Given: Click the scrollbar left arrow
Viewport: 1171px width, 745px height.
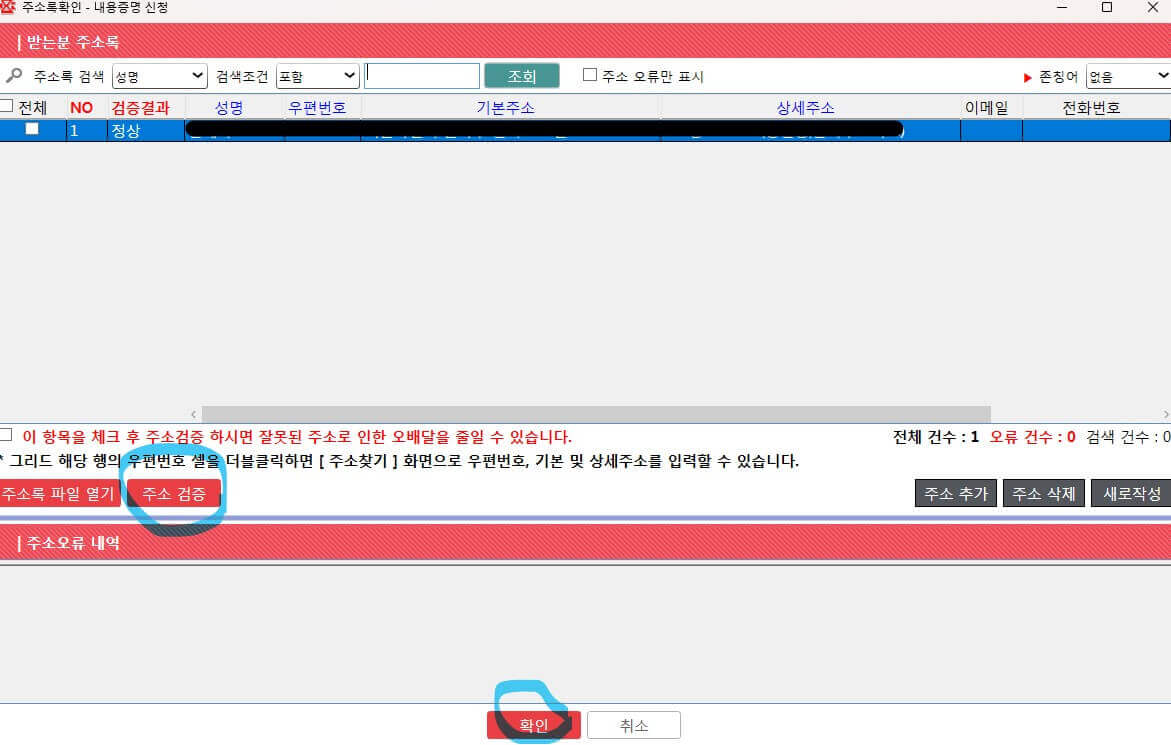Looking at the screenshot, I should click(193, 414).
